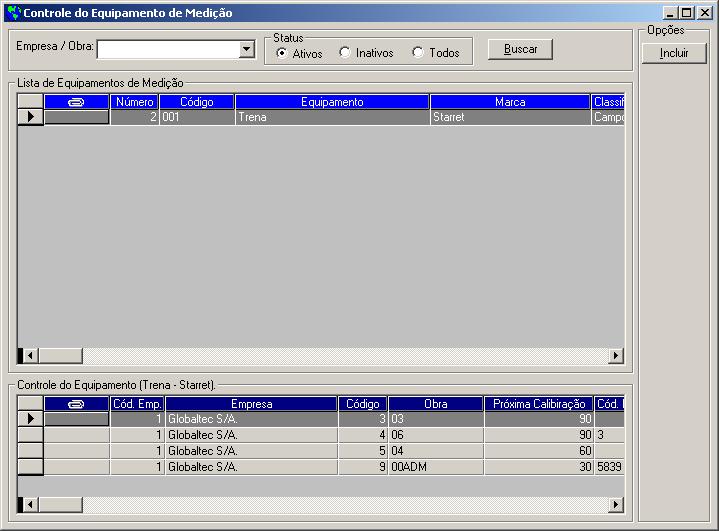This screenshot has width=719, height=531.
Task: Open the Empresa / Obra dropdown
Action: pos(247,49)
